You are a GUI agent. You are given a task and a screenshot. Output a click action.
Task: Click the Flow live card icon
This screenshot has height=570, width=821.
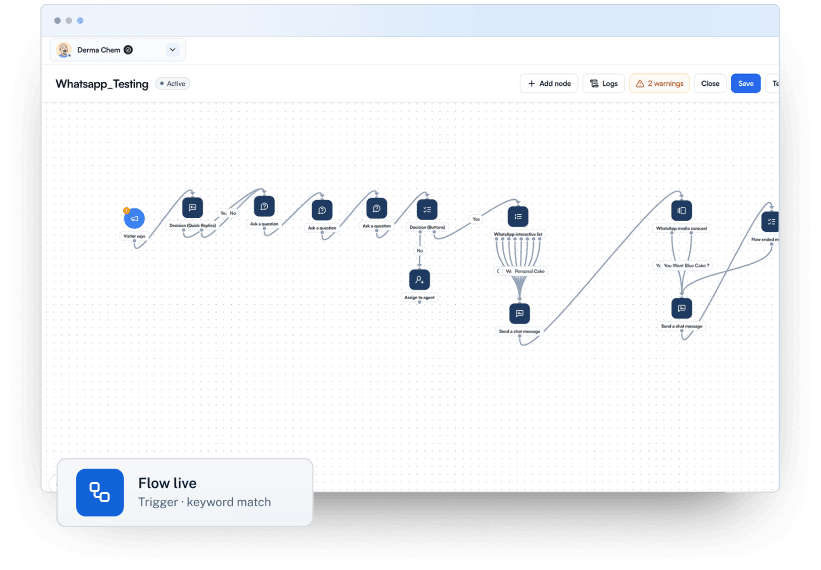click(99, 492)
